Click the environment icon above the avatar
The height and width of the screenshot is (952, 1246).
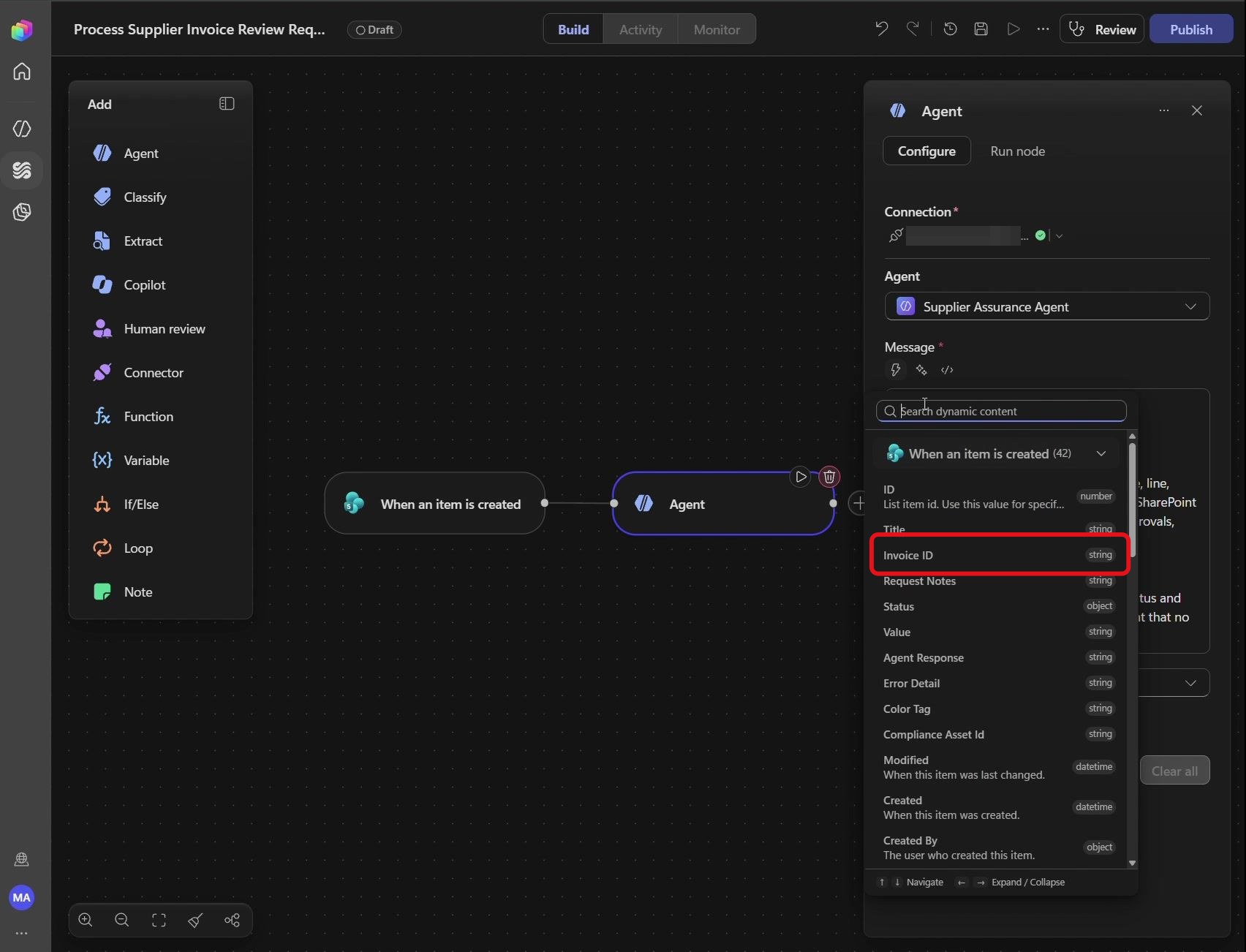click(22, 859)
